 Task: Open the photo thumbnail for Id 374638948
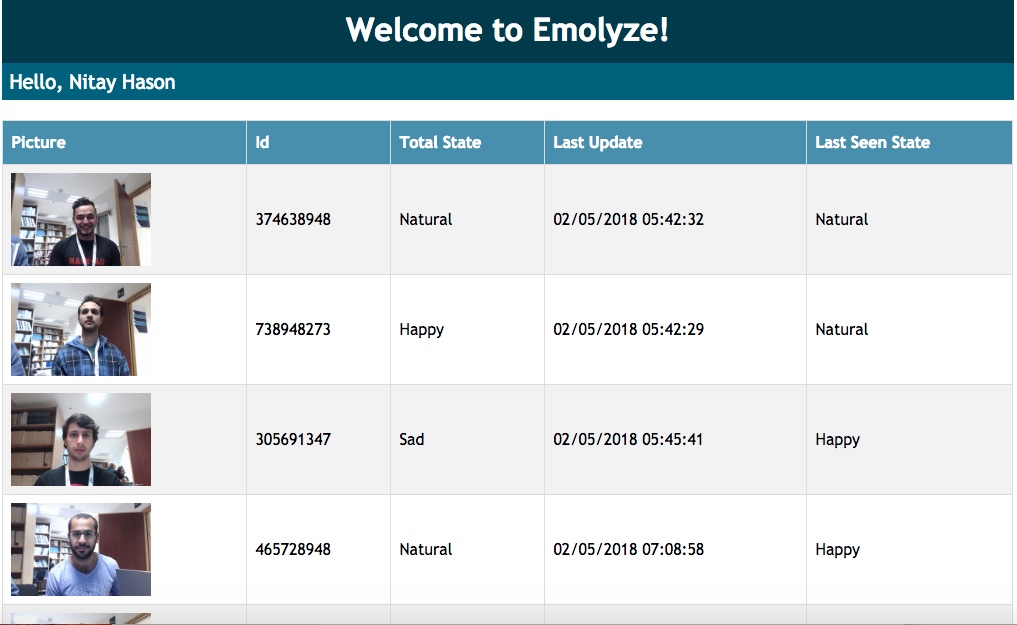click(81, 219)
